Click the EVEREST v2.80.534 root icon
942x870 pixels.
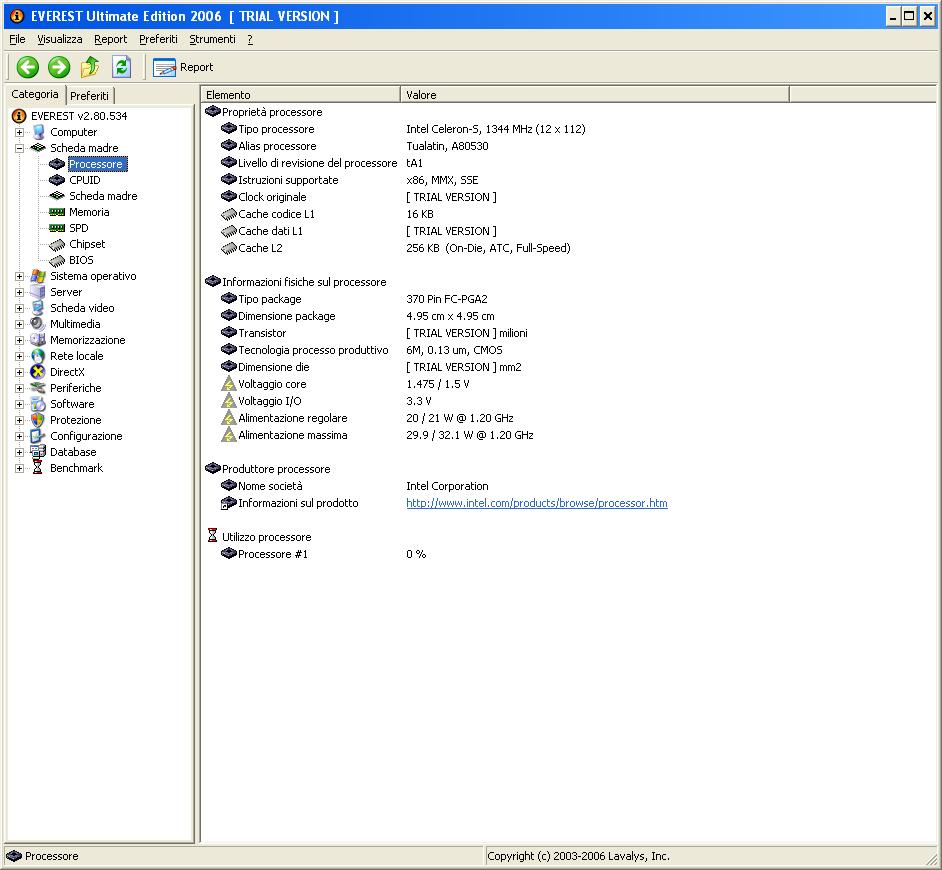(x=19, y=116)
